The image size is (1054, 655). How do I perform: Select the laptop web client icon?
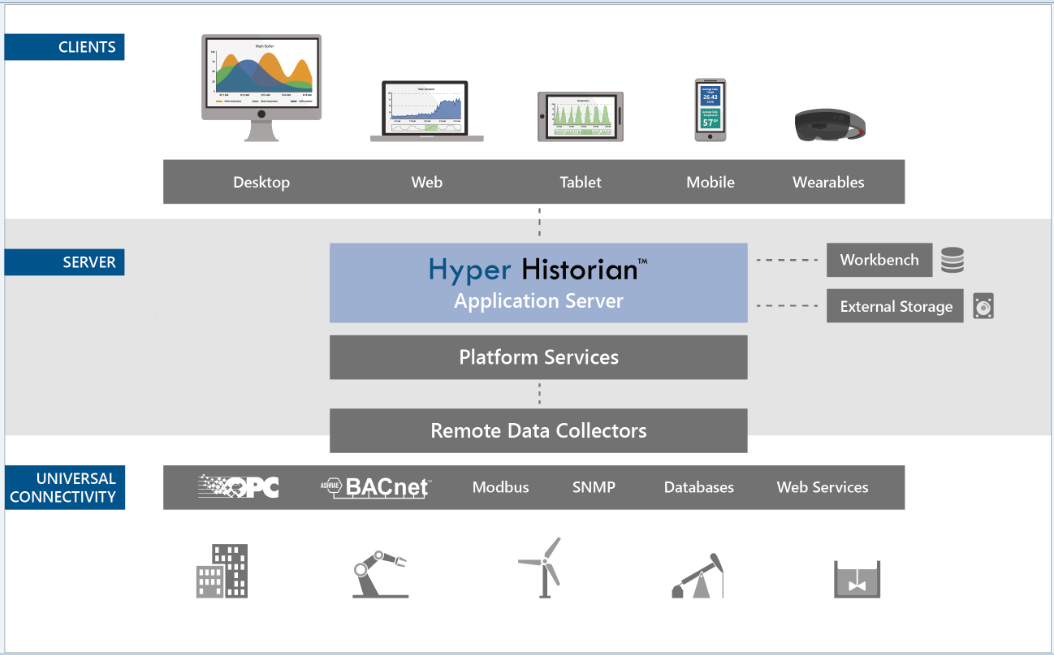[x=427, y=111]
